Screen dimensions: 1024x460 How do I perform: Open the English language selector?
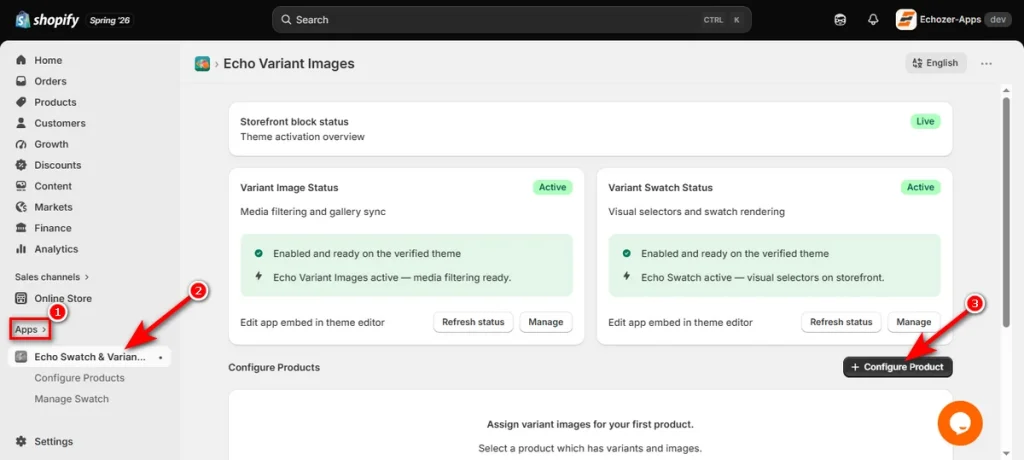click(x=936, y=63)
